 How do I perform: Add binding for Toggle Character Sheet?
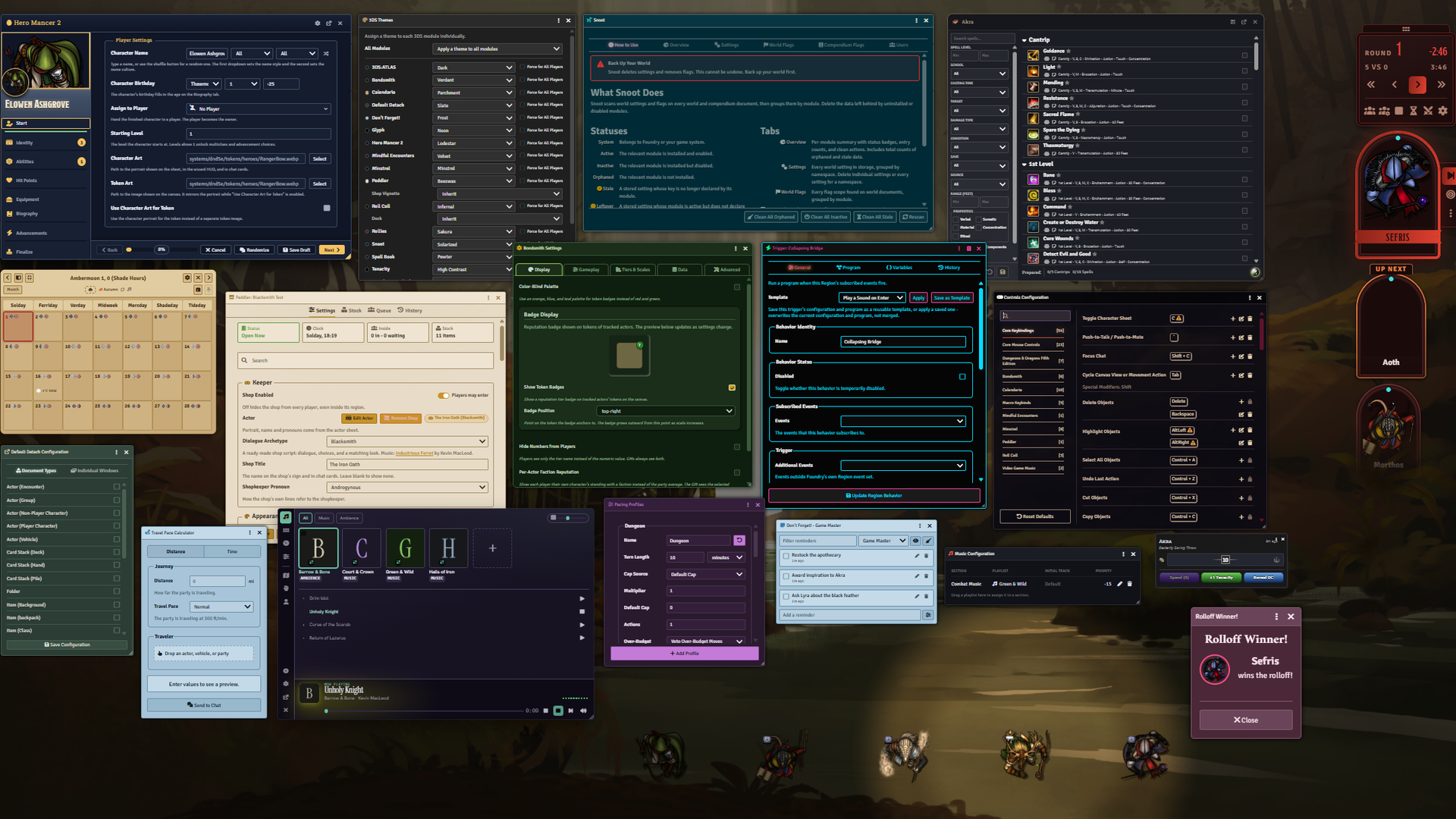(x=1232, y=318)
